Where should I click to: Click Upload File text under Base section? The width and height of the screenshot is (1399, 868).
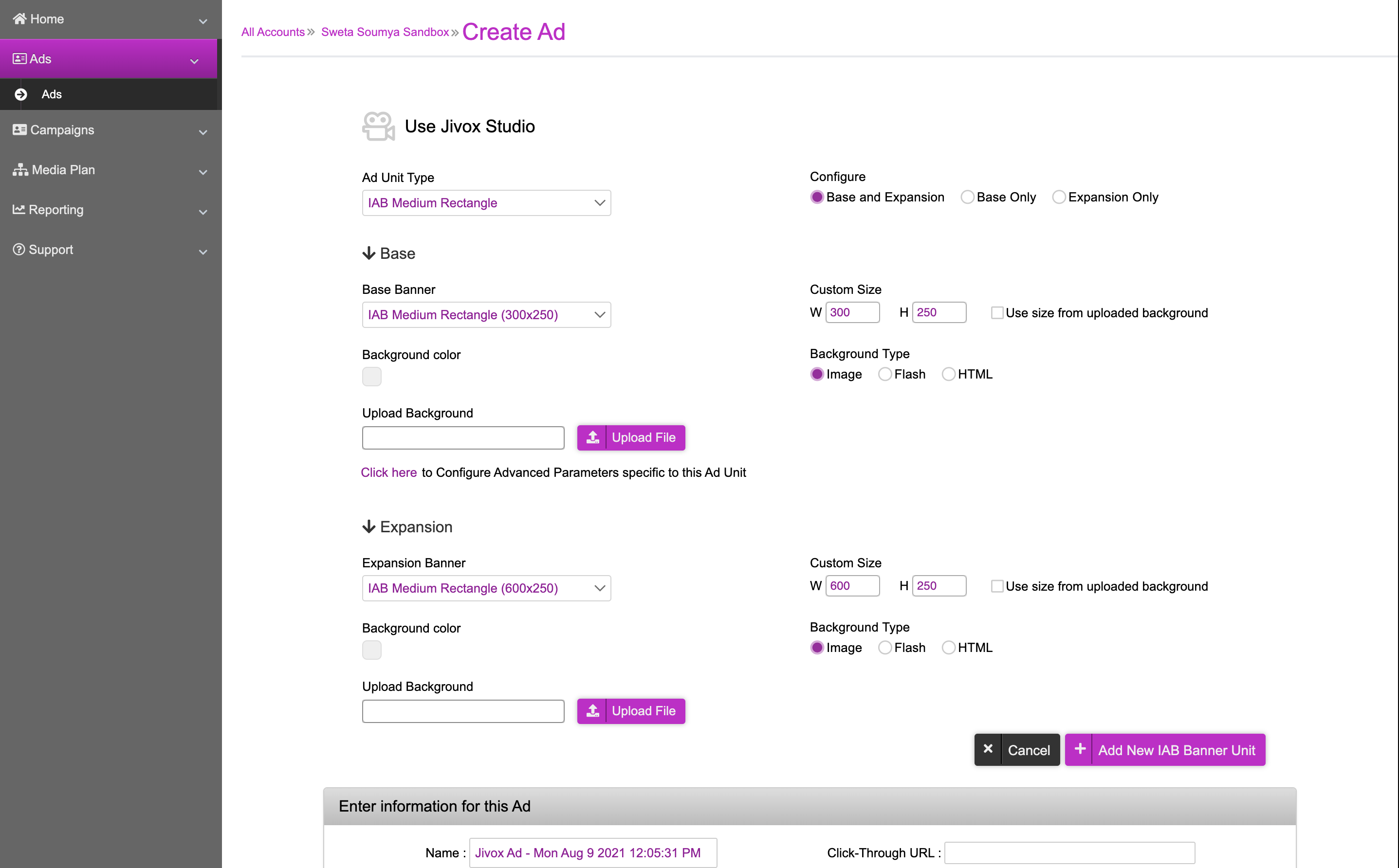pyautogui.click(x=643, y=437)
